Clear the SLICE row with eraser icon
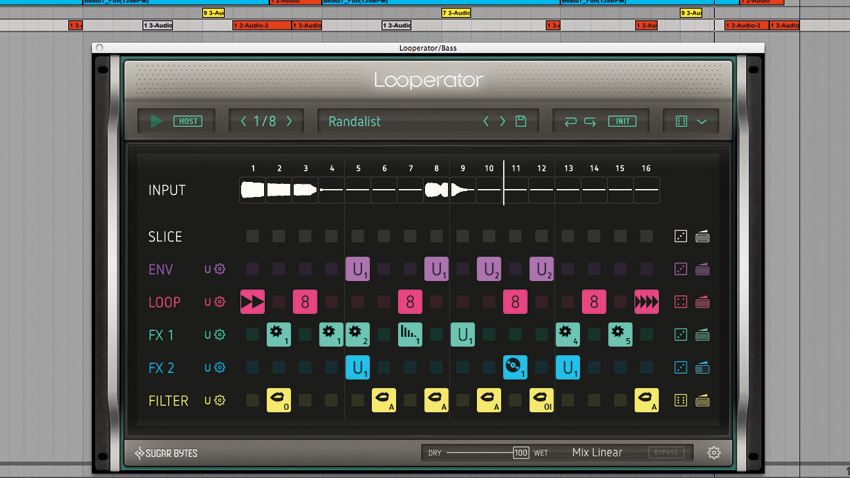The height and width of the screenshot is (478, 850). coord(703,236)
